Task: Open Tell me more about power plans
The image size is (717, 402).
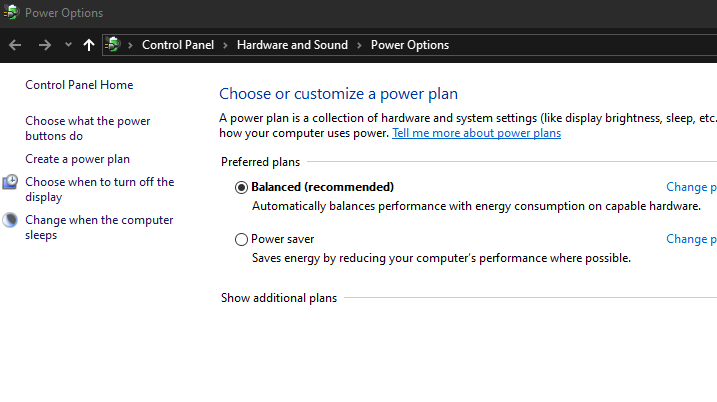Action: click(476, 133)
